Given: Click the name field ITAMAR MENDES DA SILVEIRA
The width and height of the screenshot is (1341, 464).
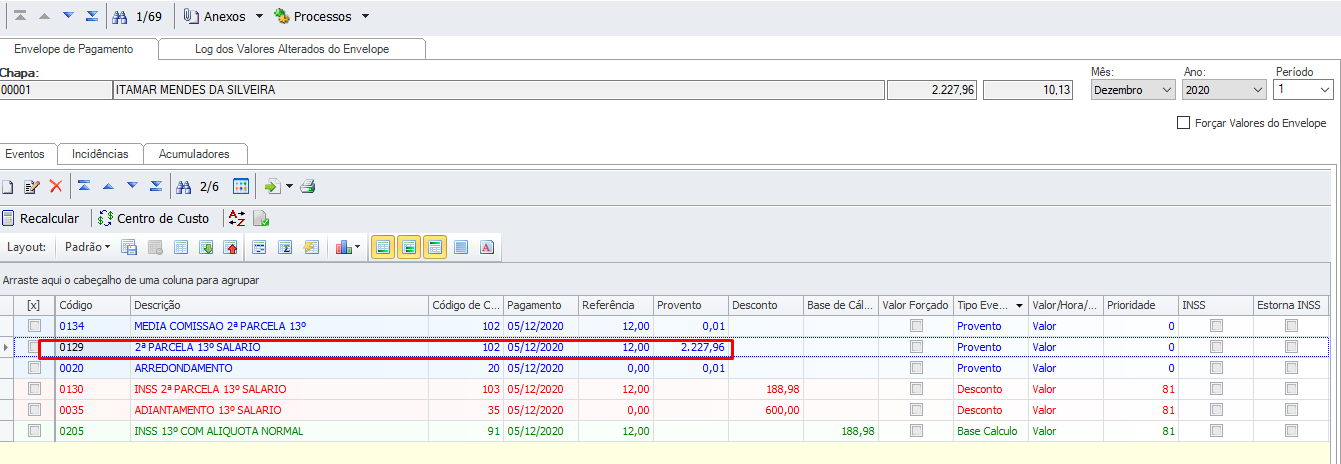Looking at the screenshot, I should coord(499,90).
